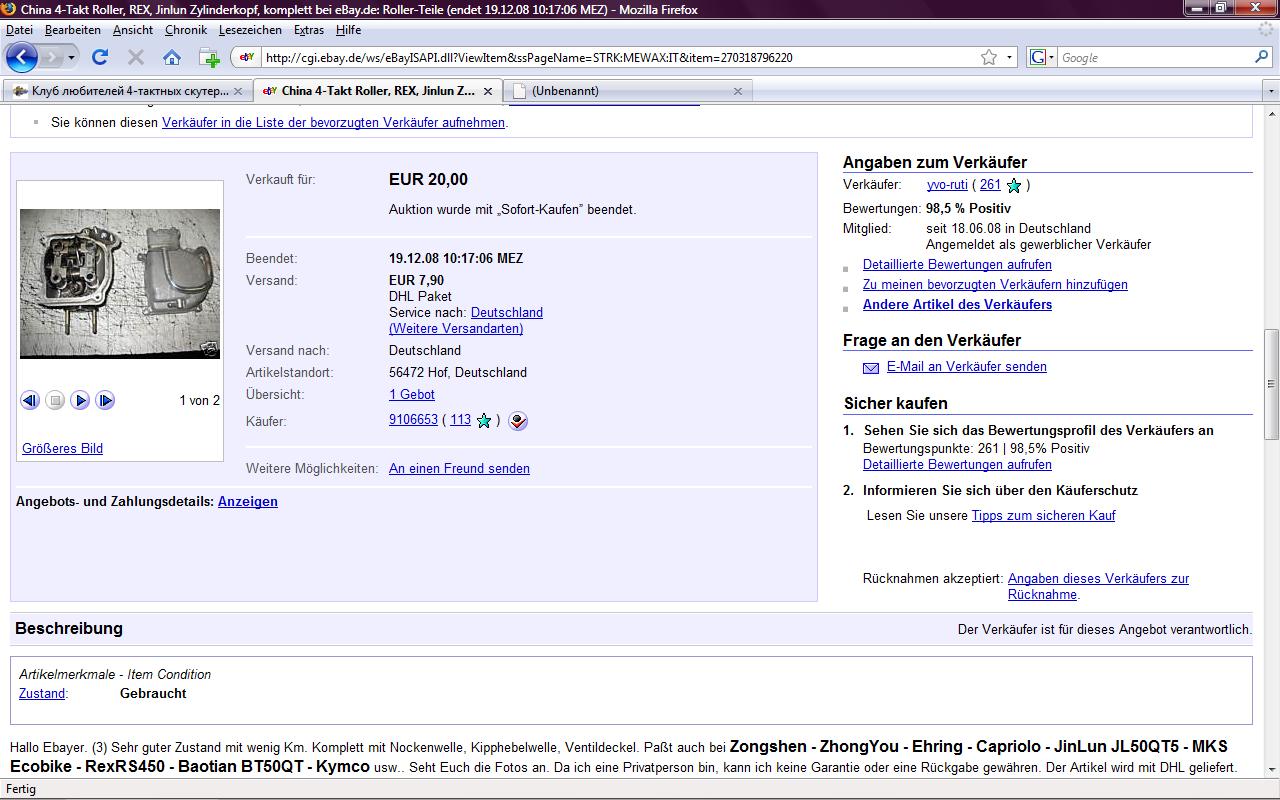Reload the current eBay page
The width and height of the screenshot is (1280, 800).
click(x=100, y=57)
